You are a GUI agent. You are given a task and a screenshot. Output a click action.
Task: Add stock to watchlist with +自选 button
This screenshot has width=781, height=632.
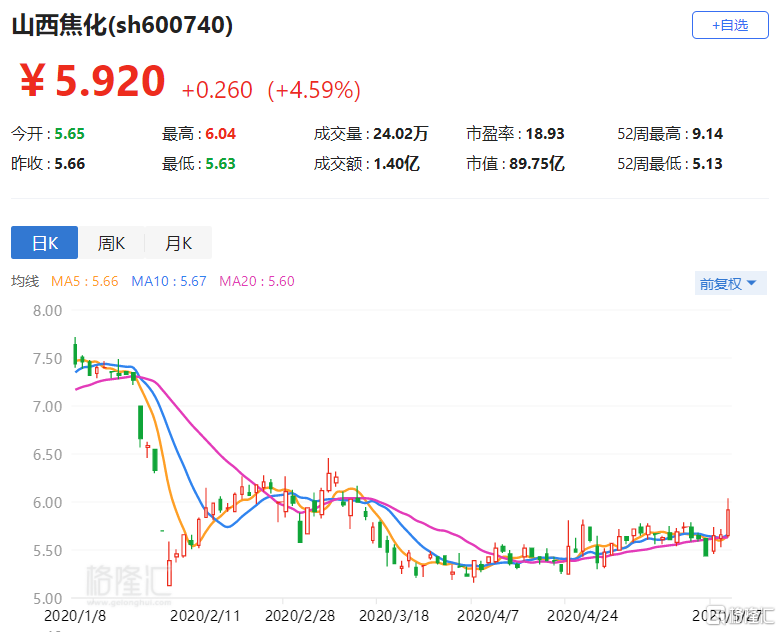tap(730, 25)
